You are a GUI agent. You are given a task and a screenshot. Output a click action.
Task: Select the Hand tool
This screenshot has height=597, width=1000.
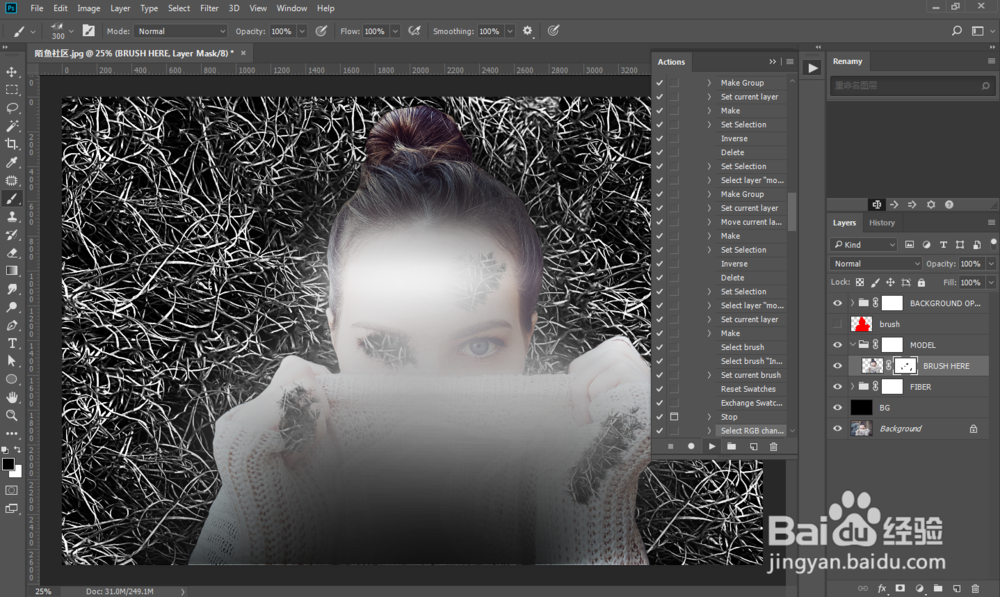click(x=11, y=397)
